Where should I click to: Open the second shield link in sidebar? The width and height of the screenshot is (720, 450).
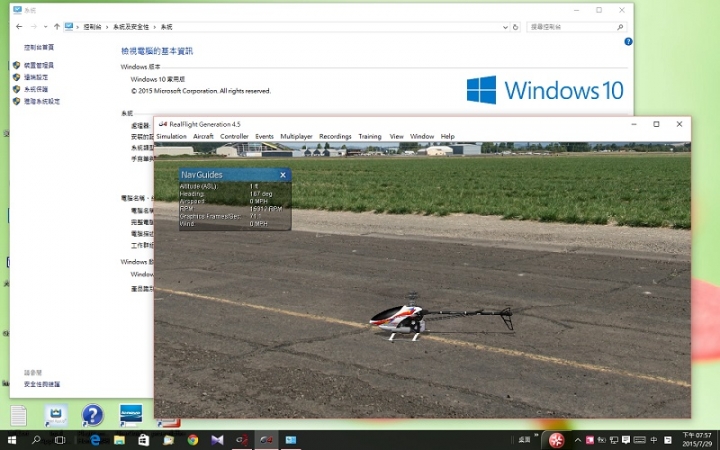tap(36, 77)
